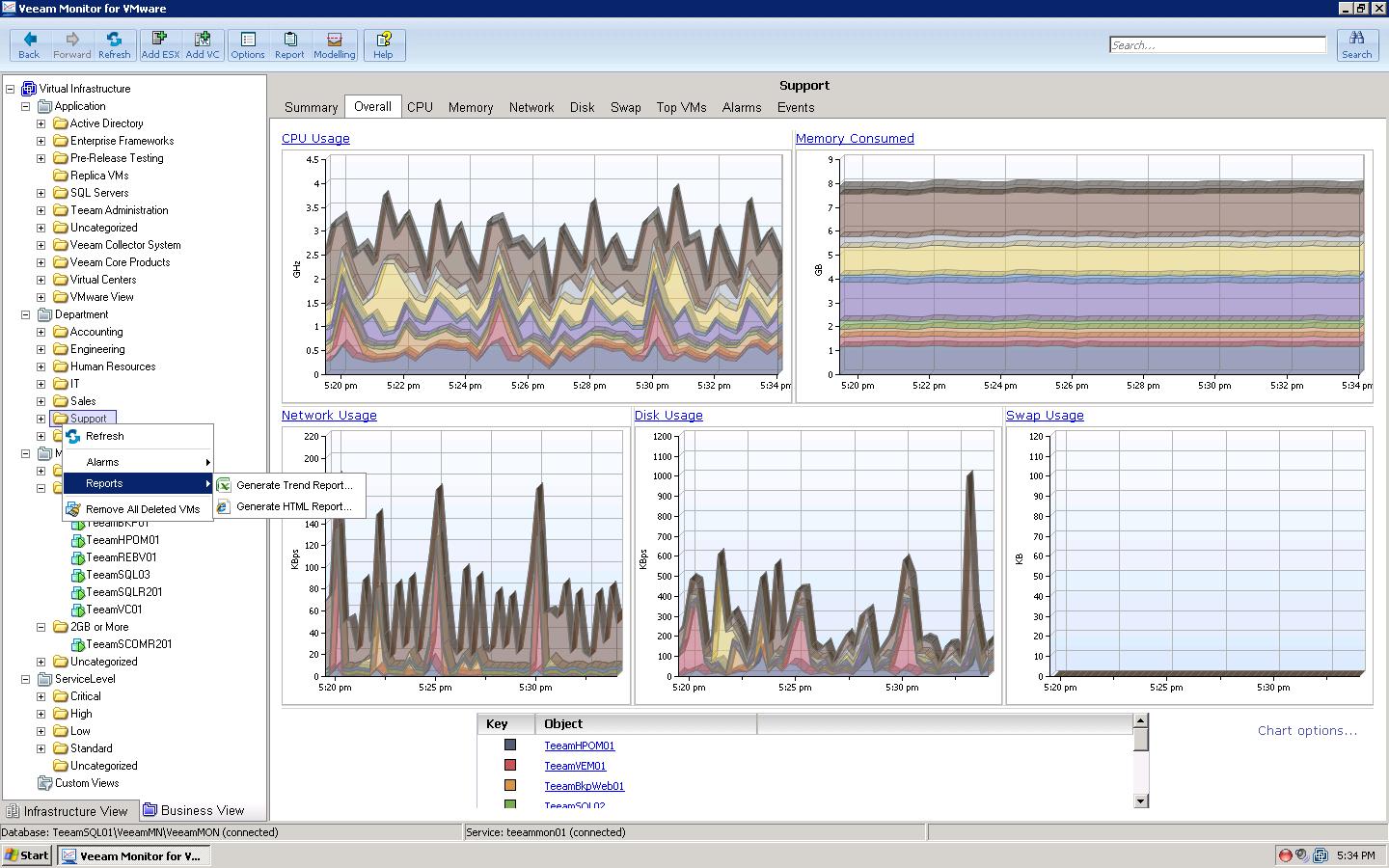The image size is (1389, 868).
Task: Select the TeeamVC01 VM icon in tree
Action: click(78, 610)
